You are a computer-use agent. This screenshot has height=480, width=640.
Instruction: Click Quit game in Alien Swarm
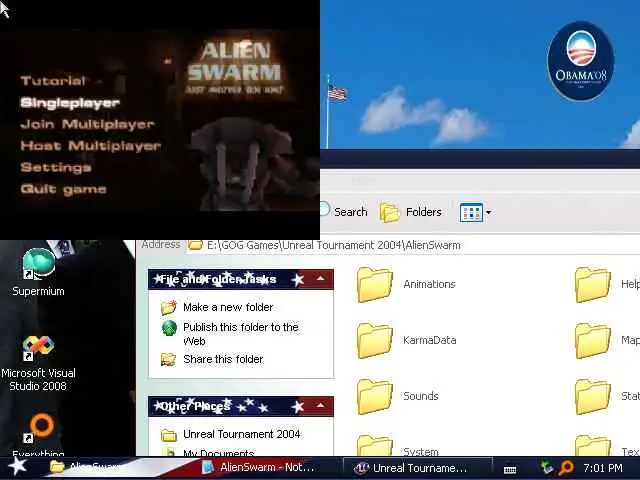[x=63, y=189]
